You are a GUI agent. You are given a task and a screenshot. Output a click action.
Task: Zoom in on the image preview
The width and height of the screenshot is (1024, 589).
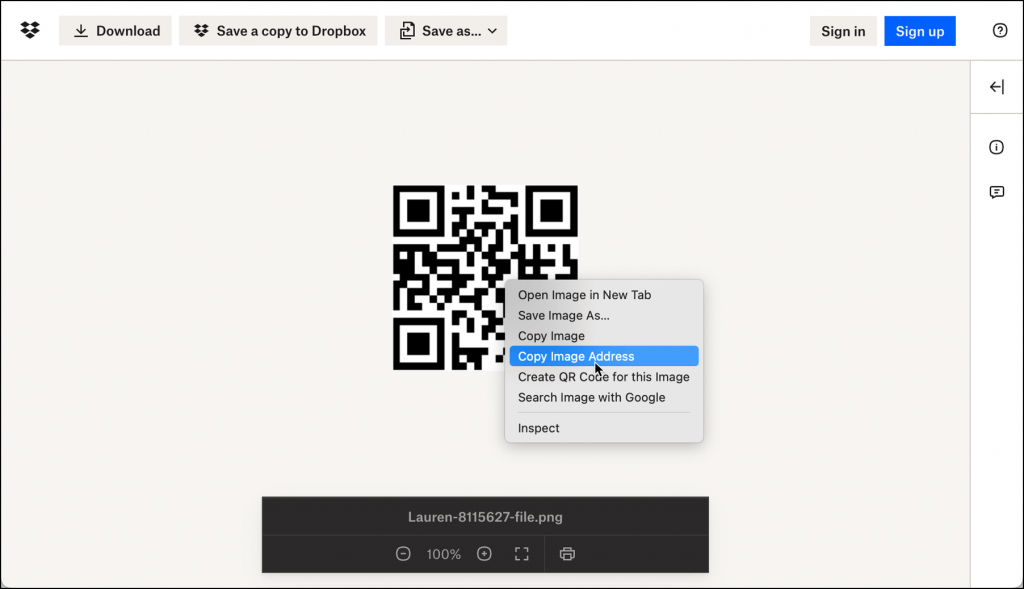(x=484, y=553)
